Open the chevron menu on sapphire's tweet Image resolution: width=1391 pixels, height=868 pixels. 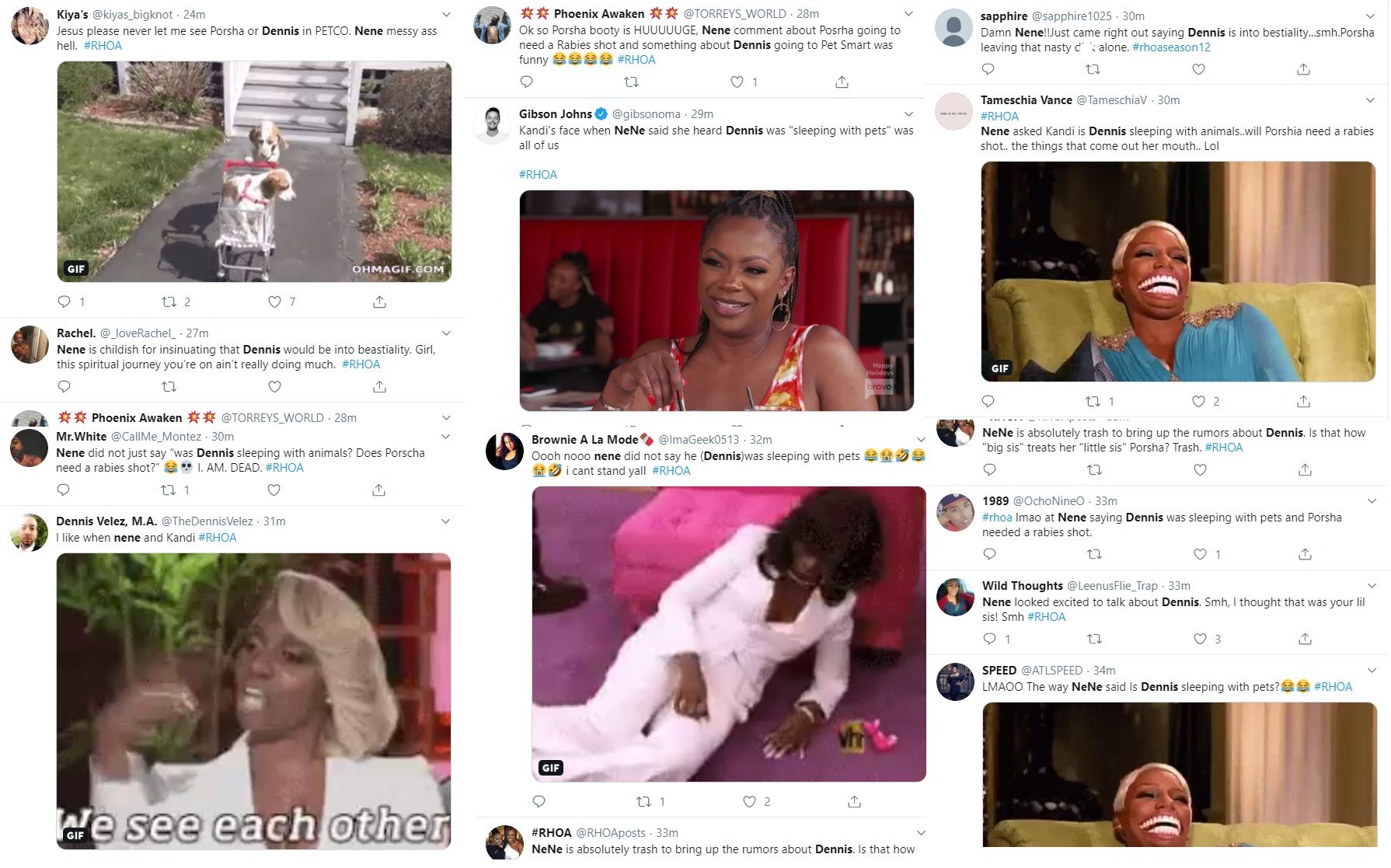tap(1370, 16)
